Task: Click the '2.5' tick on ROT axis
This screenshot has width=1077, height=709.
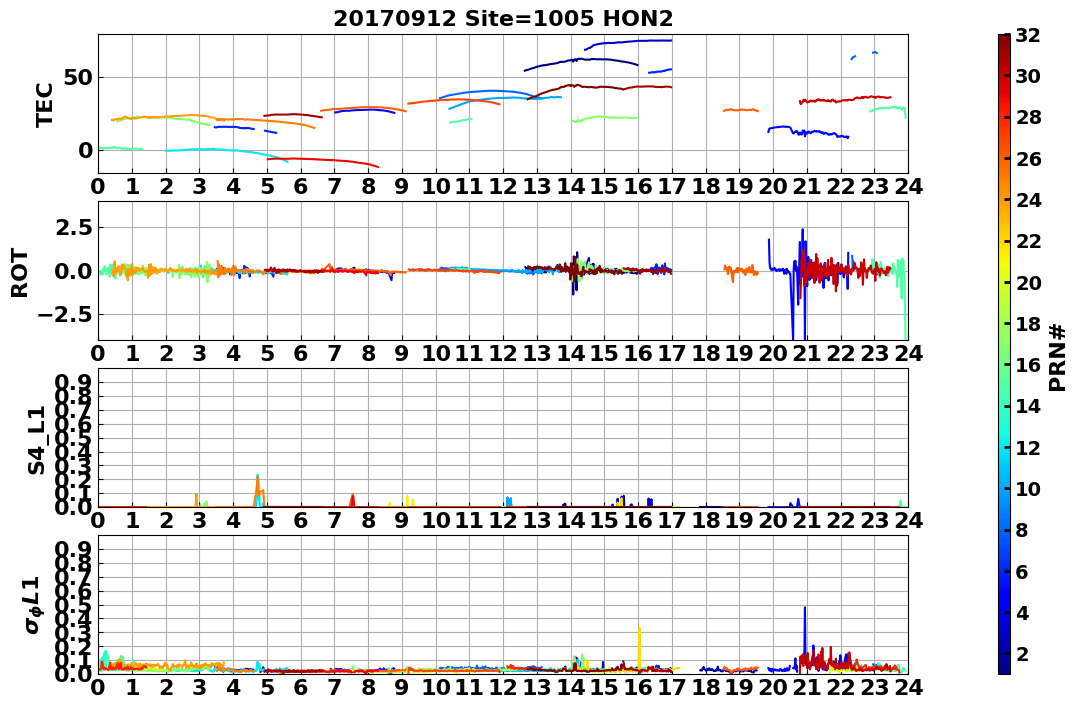Action: pos(73,227)
